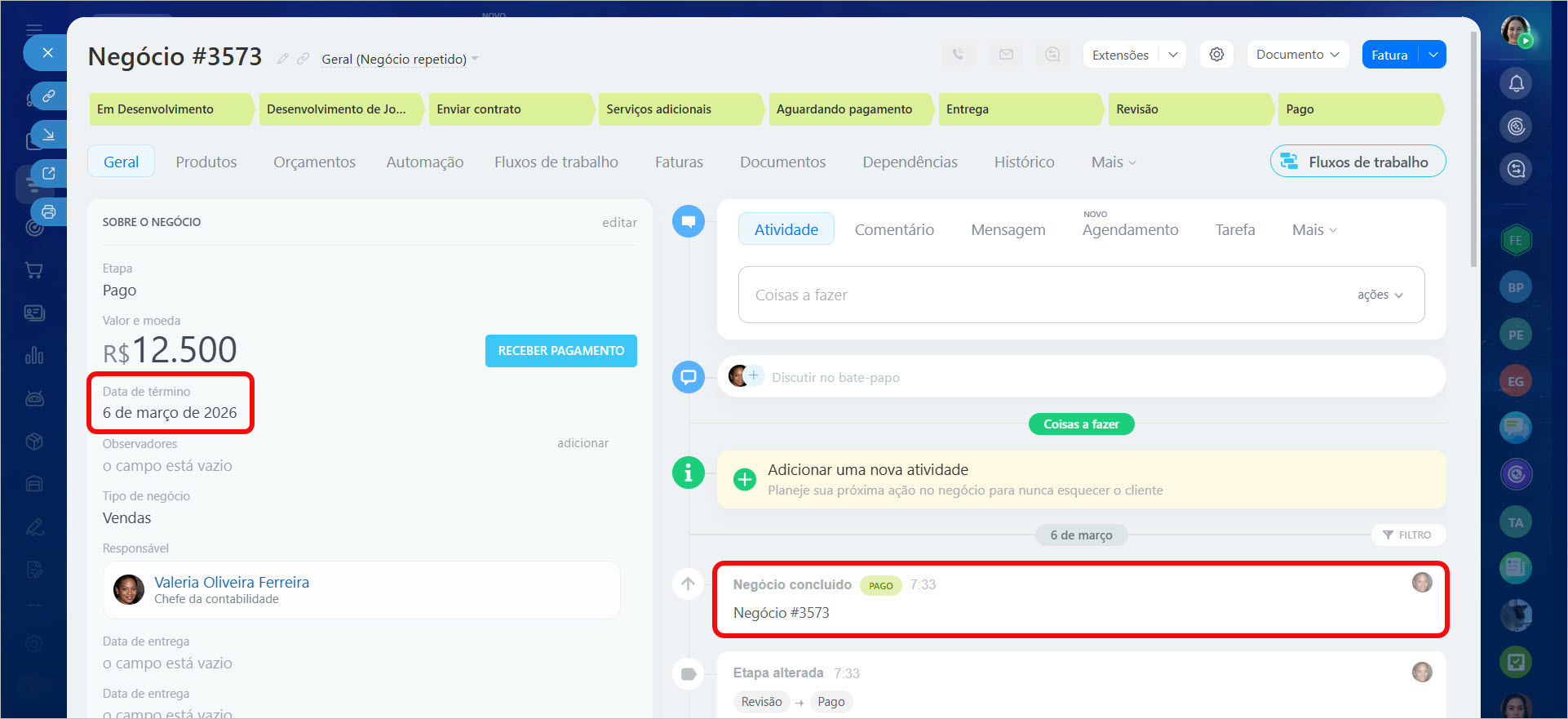The width and height of the screenshot is (1568, 719).
Task: Click the print icon on left slider
Action: (48, 212)
